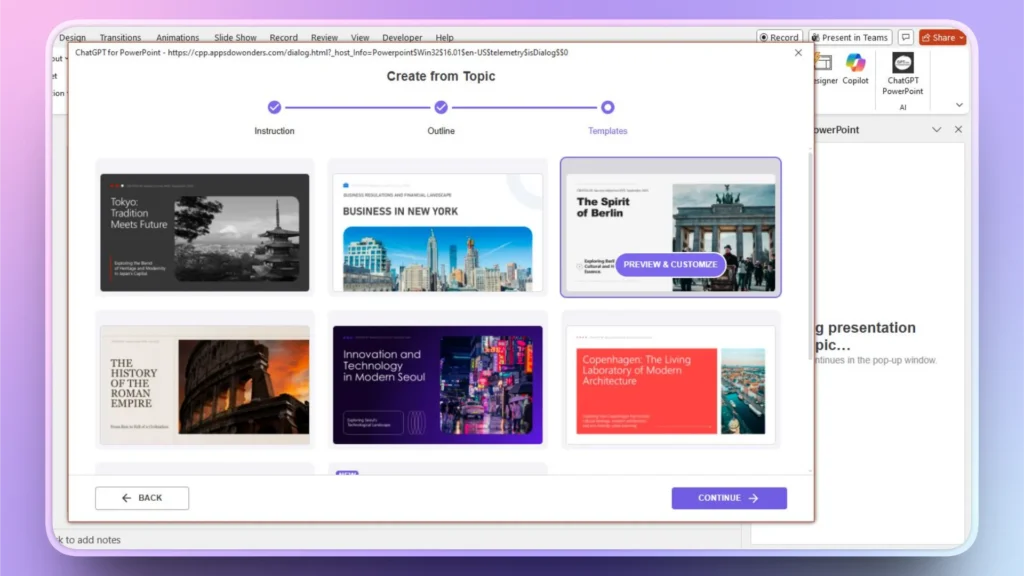Pick the Innovation and Technology Seoul template
This screenshot has width=1024, height=576.
437,383
